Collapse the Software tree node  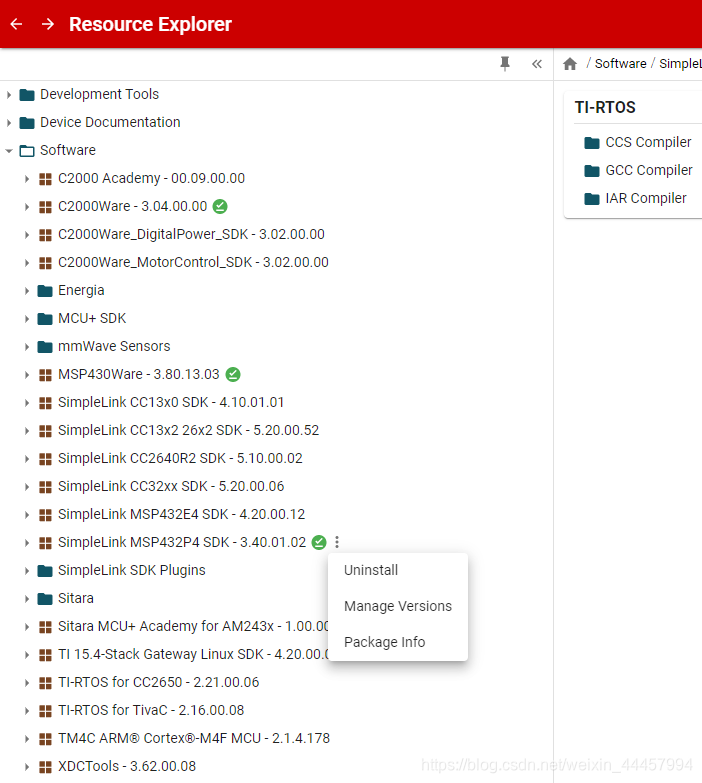[8, 150]
